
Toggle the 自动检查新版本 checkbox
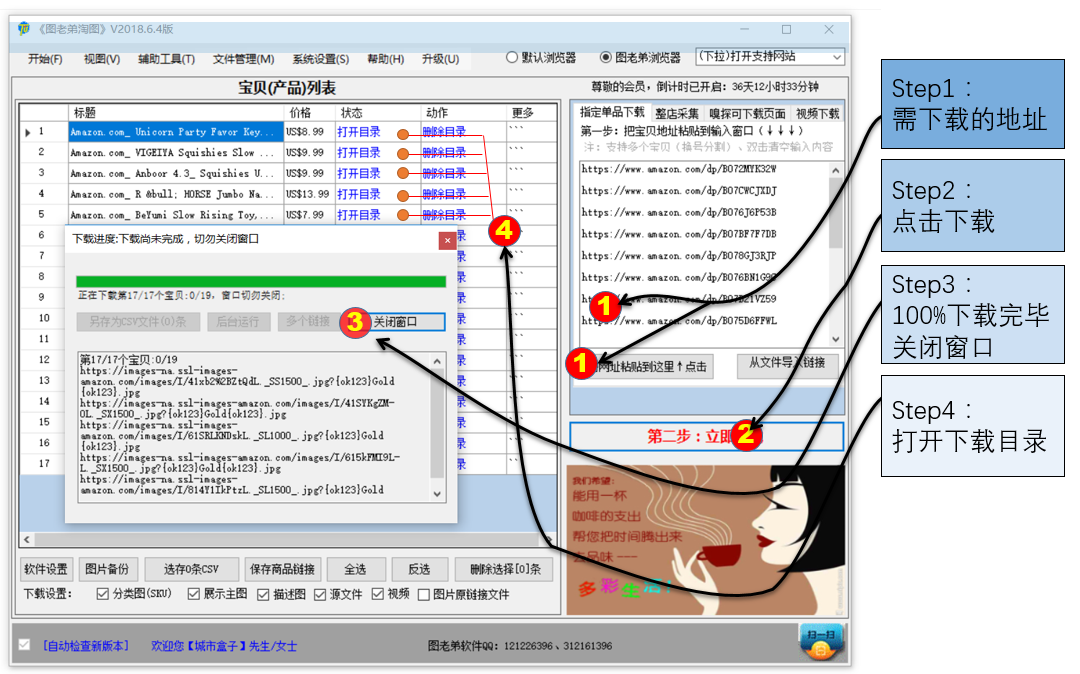(x=24, y=645)
